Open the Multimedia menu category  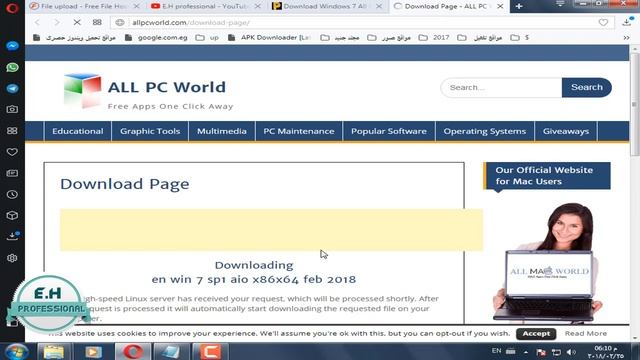click(222, 131)
